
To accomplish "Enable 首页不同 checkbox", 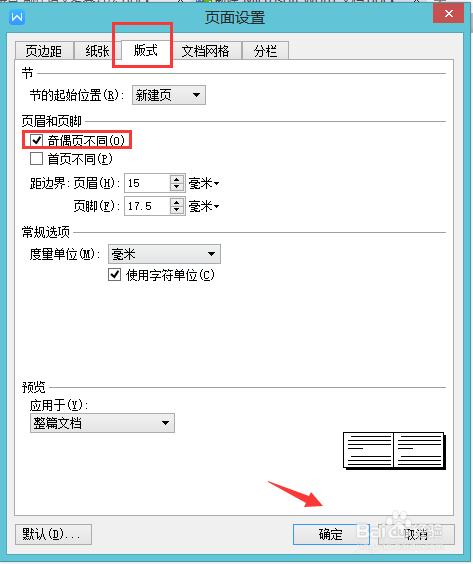I will [x=36, y=159].
